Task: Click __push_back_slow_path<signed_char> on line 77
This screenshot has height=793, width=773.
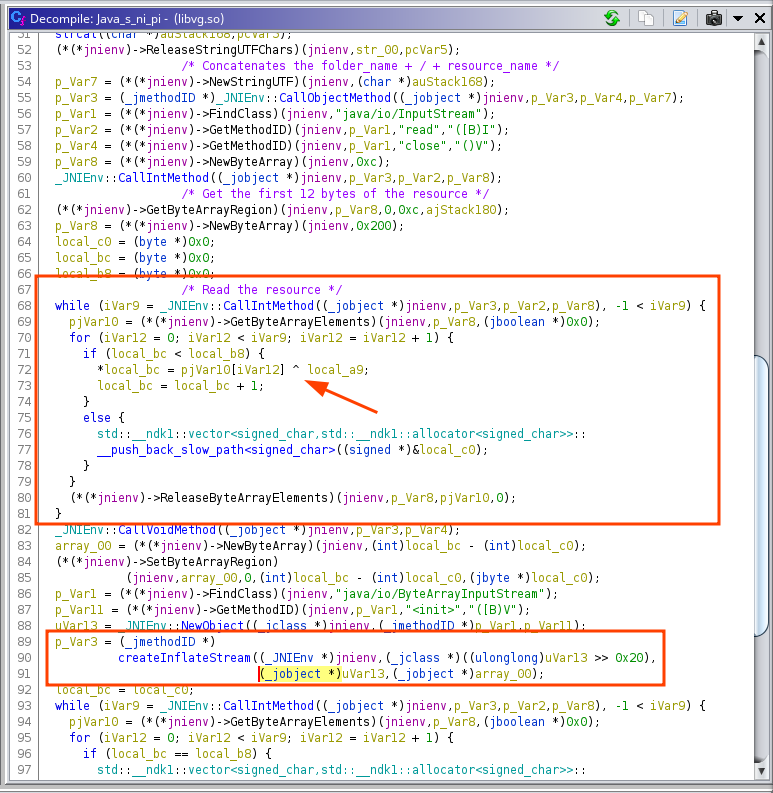Action: [216, 450]
